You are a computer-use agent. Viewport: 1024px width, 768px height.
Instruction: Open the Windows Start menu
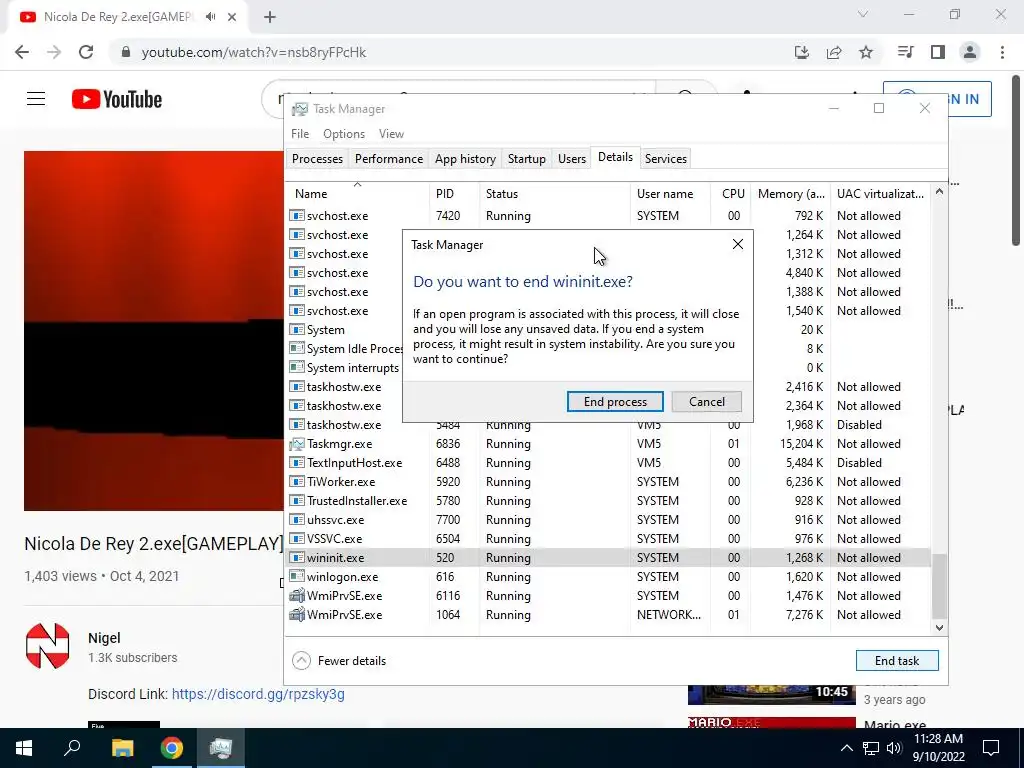pos(24,748)
